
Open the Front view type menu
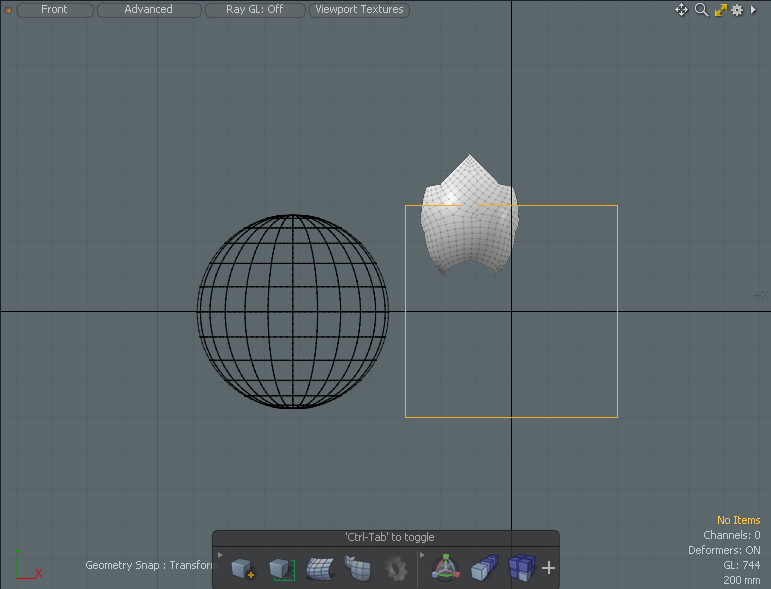[x=55, y=9]
